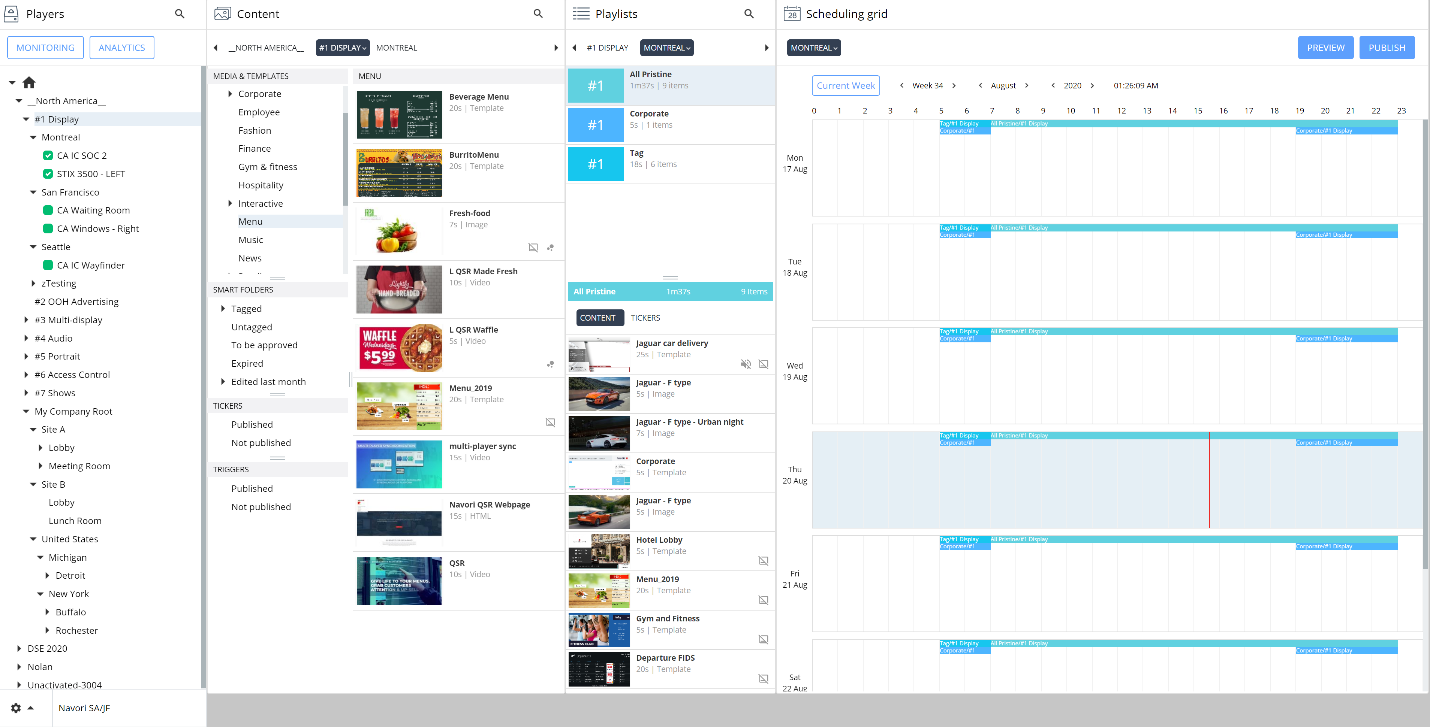Click the muted audio icon on Jaguar car delivery
This screenshot has height=727, width=1430.
click(746, 365)
